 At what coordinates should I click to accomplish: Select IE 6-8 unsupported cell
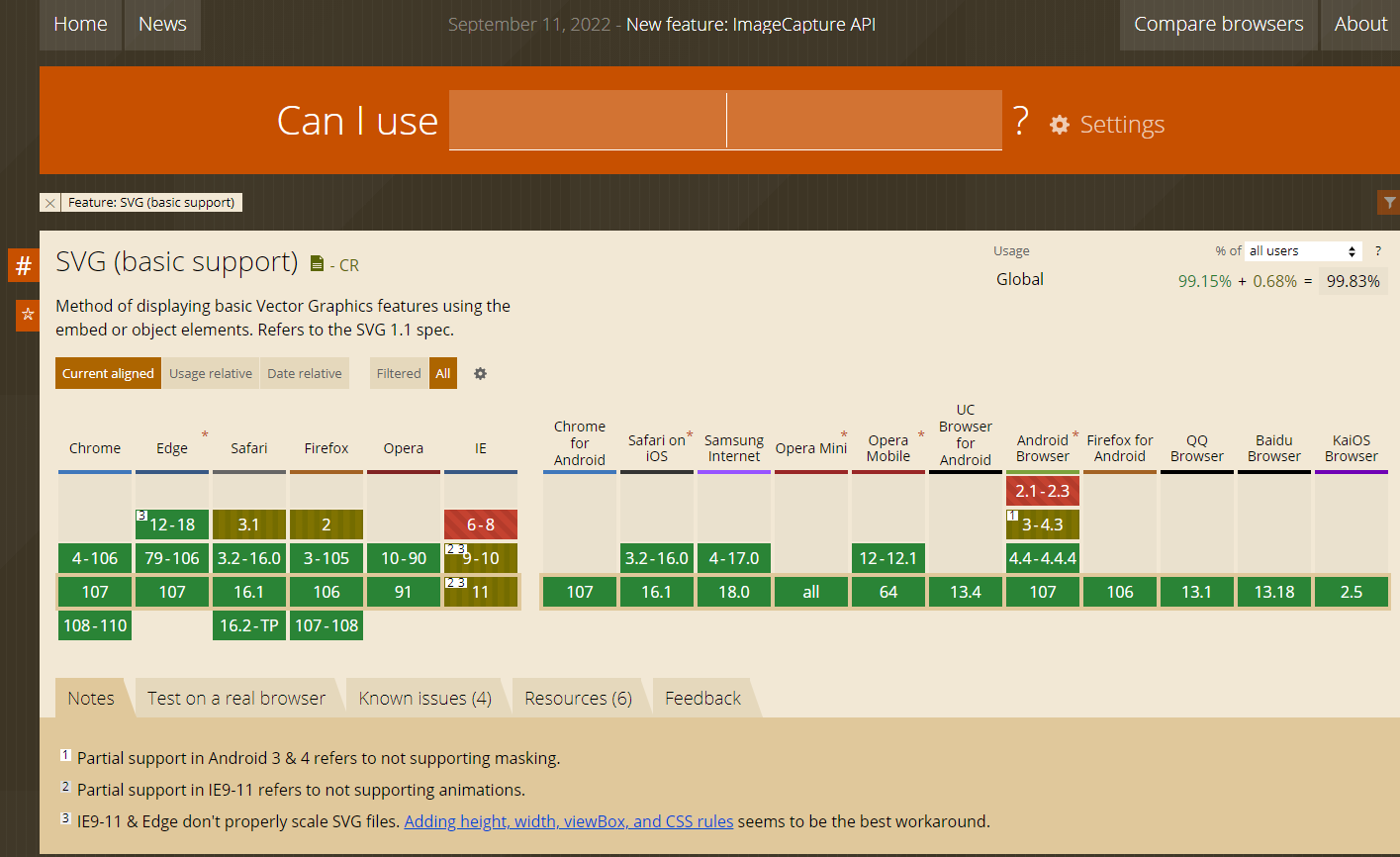tap(481, 524)
